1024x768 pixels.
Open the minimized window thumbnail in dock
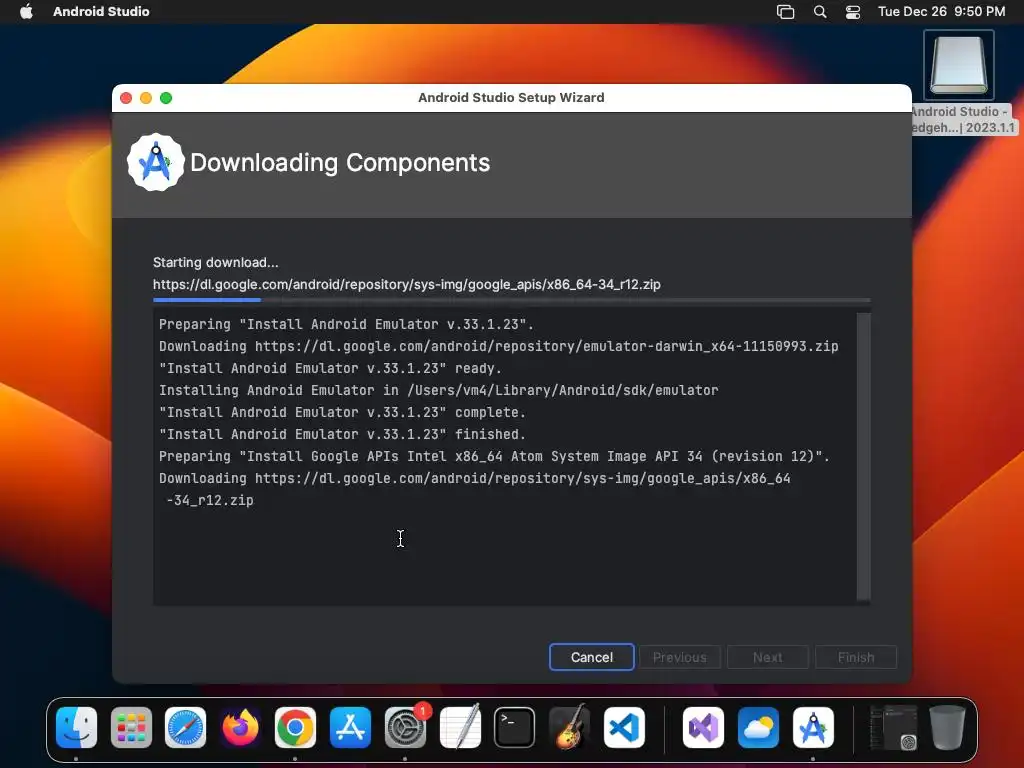click(x=893, y=727)
